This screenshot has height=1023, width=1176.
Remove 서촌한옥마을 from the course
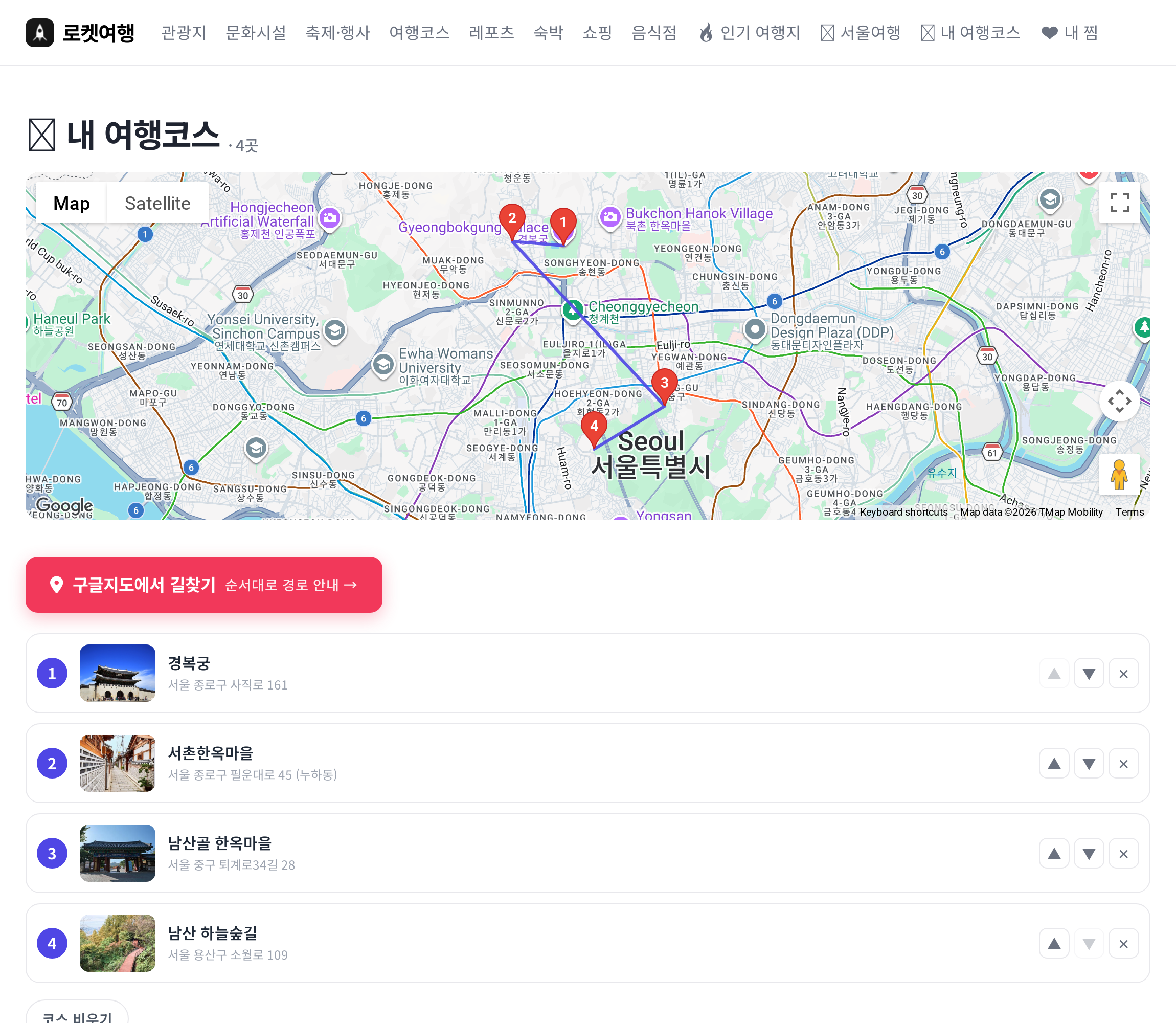(1123, 764)
